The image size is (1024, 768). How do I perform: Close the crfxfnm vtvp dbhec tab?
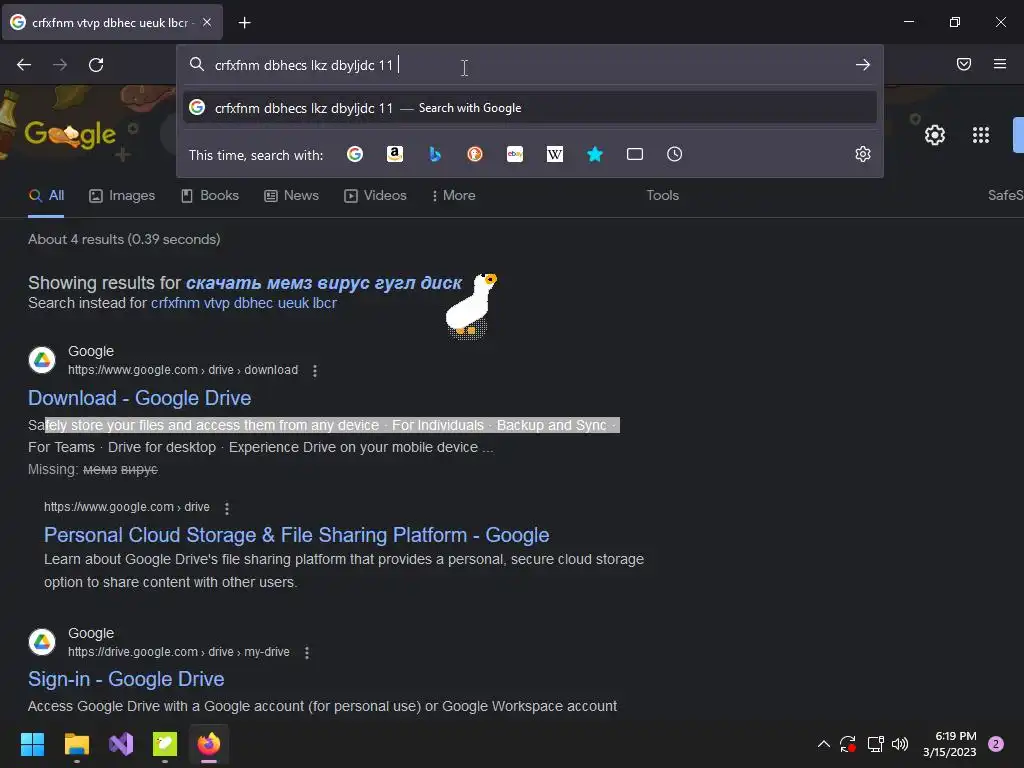[207, 22]
